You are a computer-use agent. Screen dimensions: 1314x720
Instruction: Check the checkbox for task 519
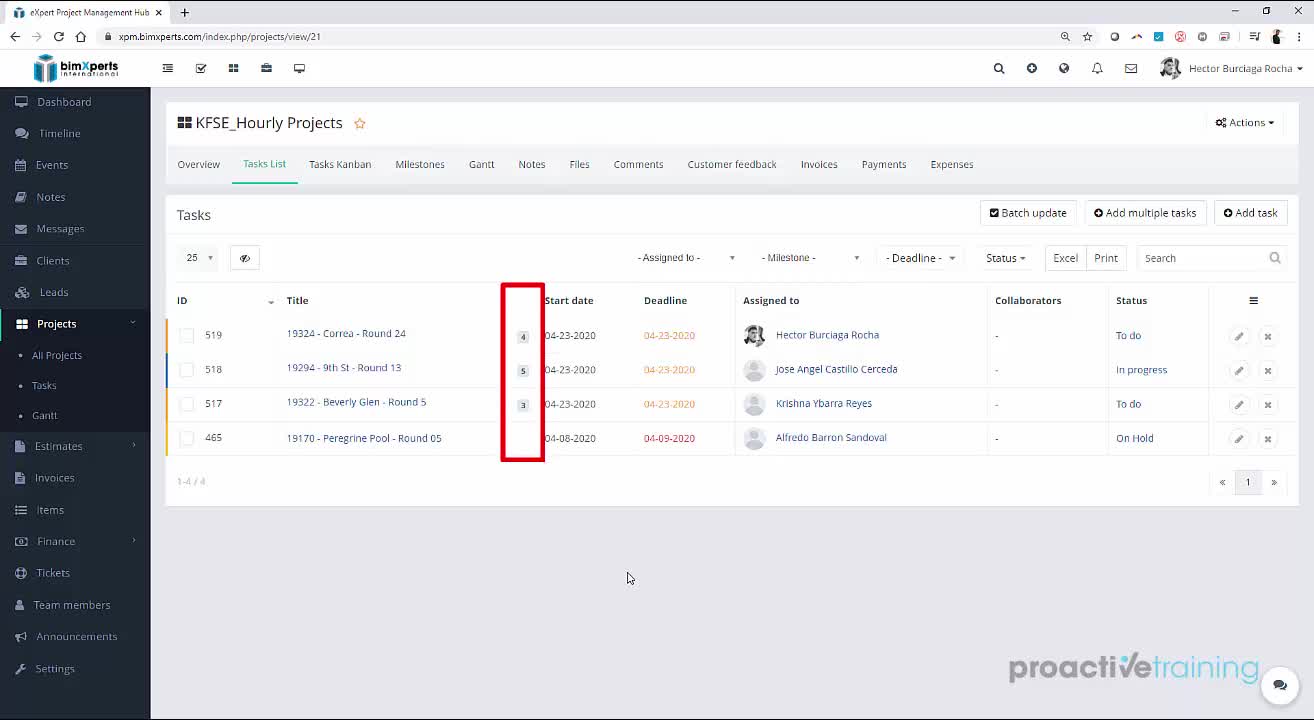click(x=187, y=335)
